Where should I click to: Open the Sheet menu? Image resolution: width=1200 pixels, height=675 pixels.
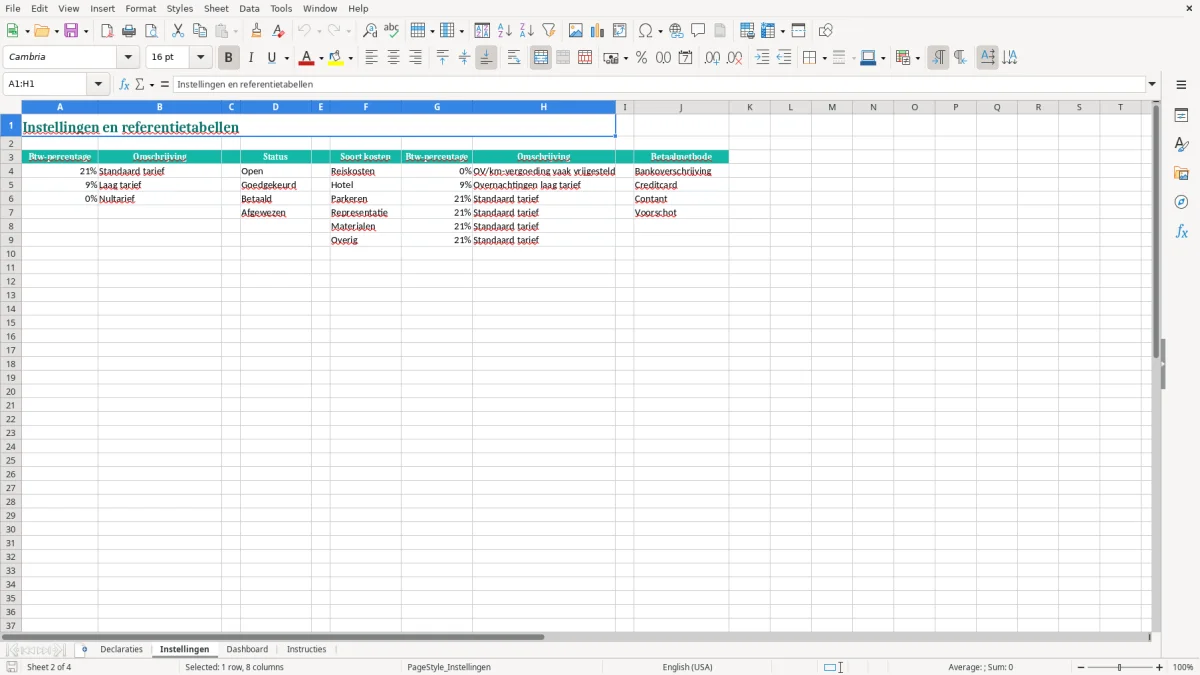coord(217,8)
